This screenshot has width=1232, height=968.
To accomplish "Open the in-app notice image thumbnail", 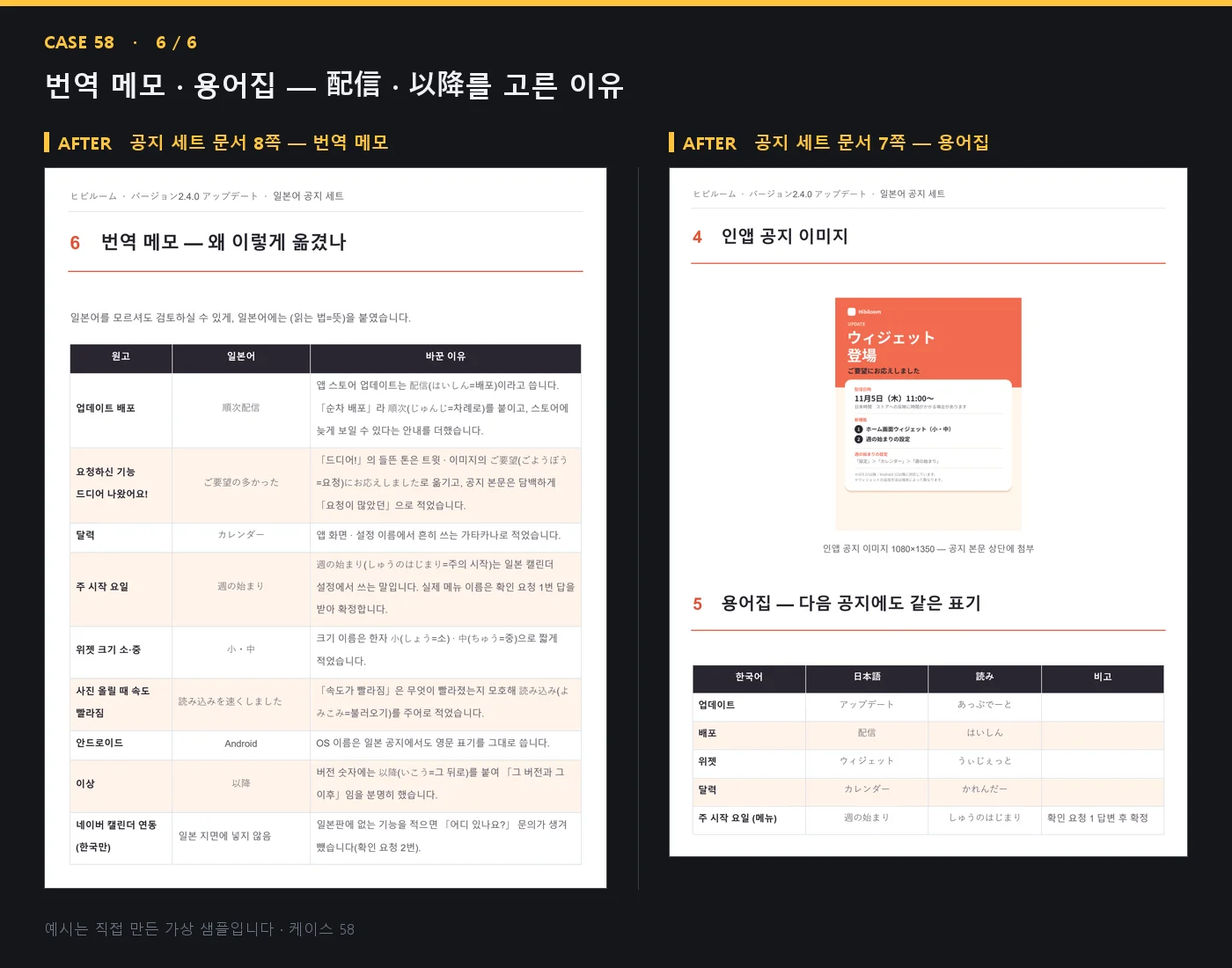I will pos(928,414).
